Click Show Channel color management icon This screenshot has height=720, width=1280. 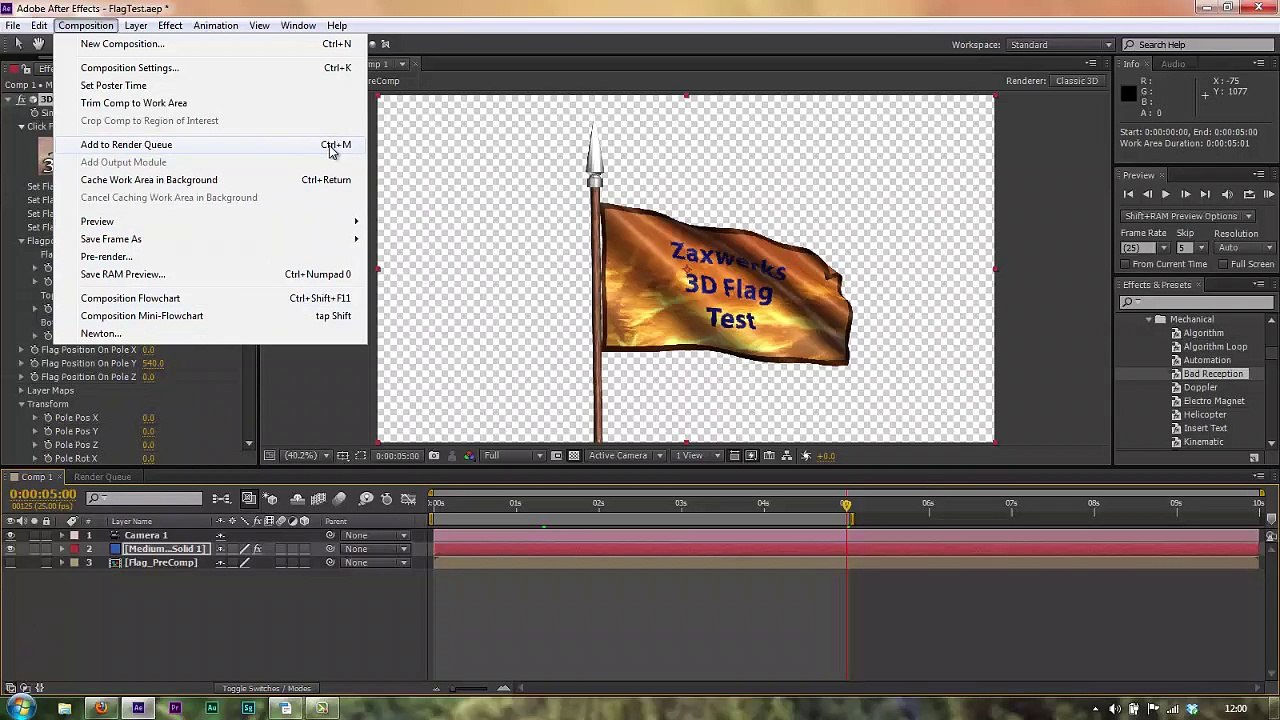pyautogui.click(x=468, y=456)
